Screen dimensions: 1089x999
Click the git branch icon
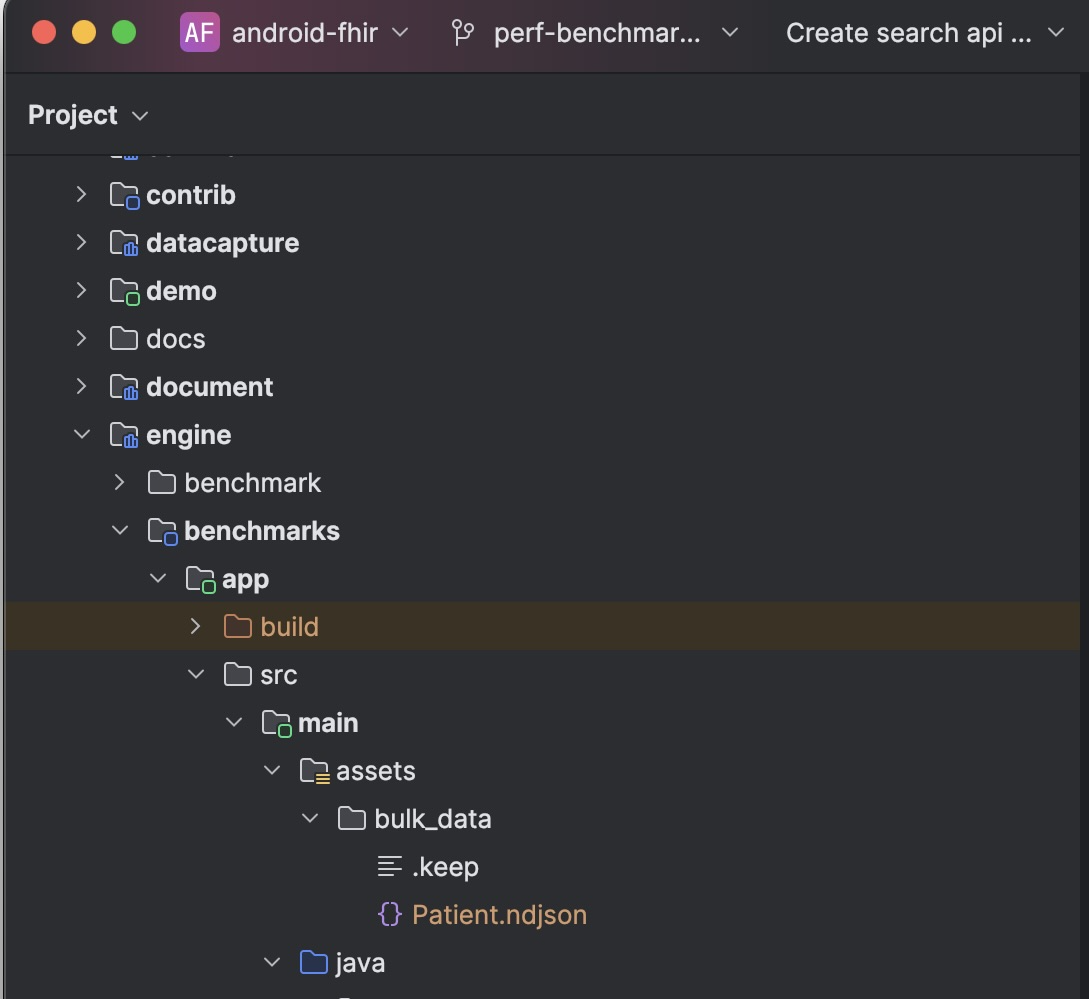[463, 33]
